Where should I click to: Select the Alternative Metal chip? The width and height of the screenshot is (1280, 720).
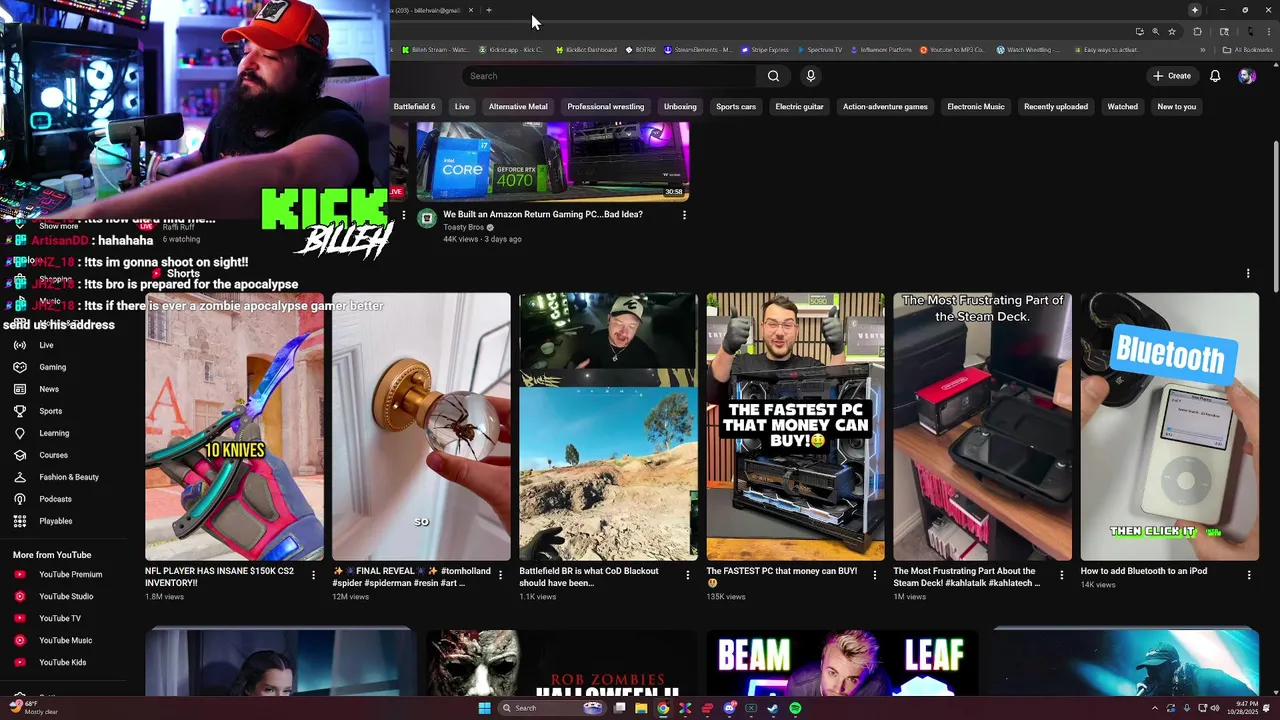coord(518,106)
